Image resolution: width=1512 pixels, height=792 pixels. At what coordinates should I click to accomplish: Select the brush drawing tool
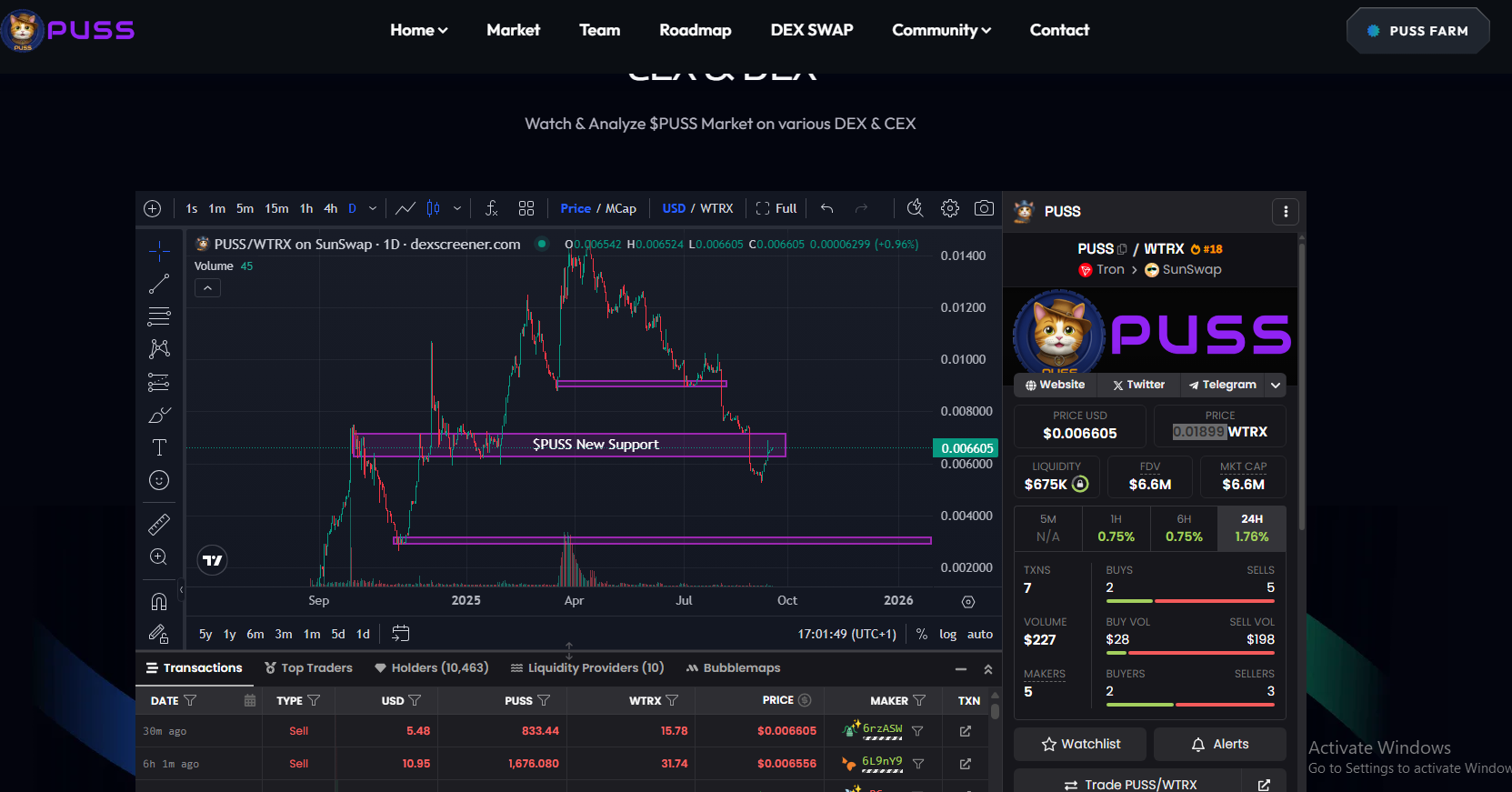pyautogui.click(x=159, y=416)
